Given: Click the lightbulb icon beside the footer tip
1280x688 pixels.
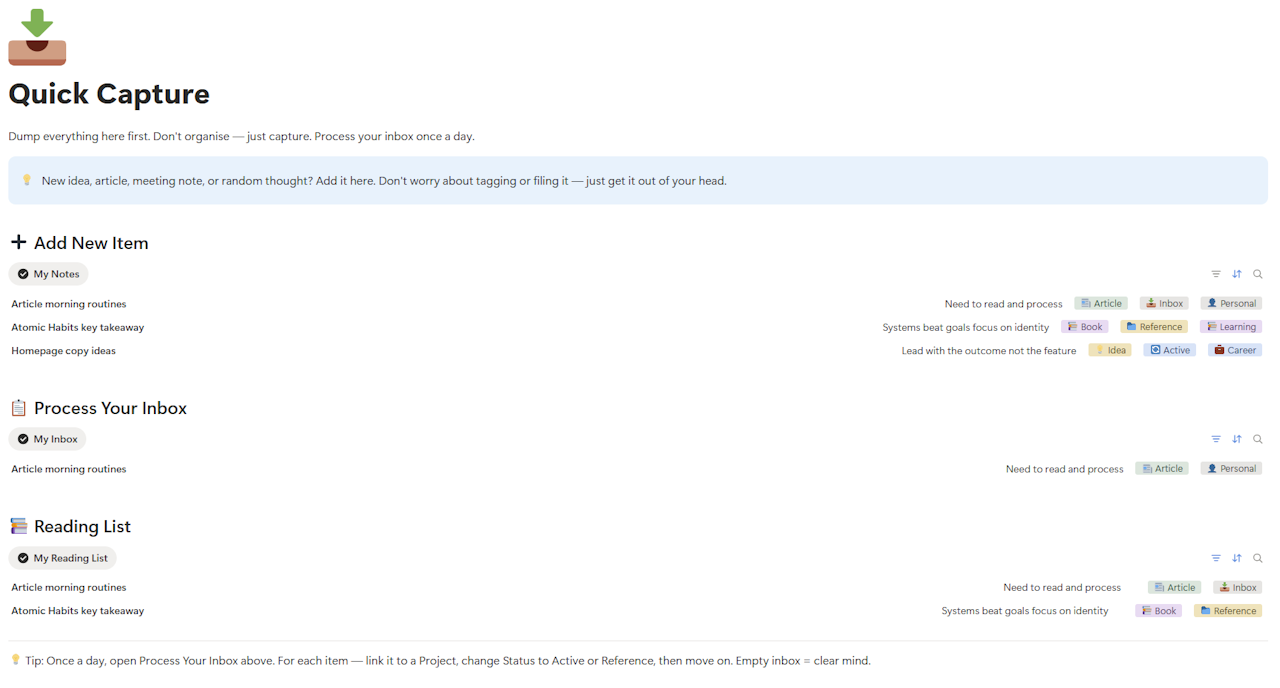Looking at the screenshot, I should pyautogui.click(x=15, y=660).
